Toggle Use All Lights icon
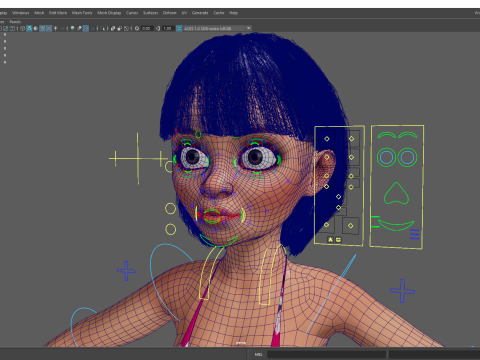480x360 pixels. click(55, 29)
